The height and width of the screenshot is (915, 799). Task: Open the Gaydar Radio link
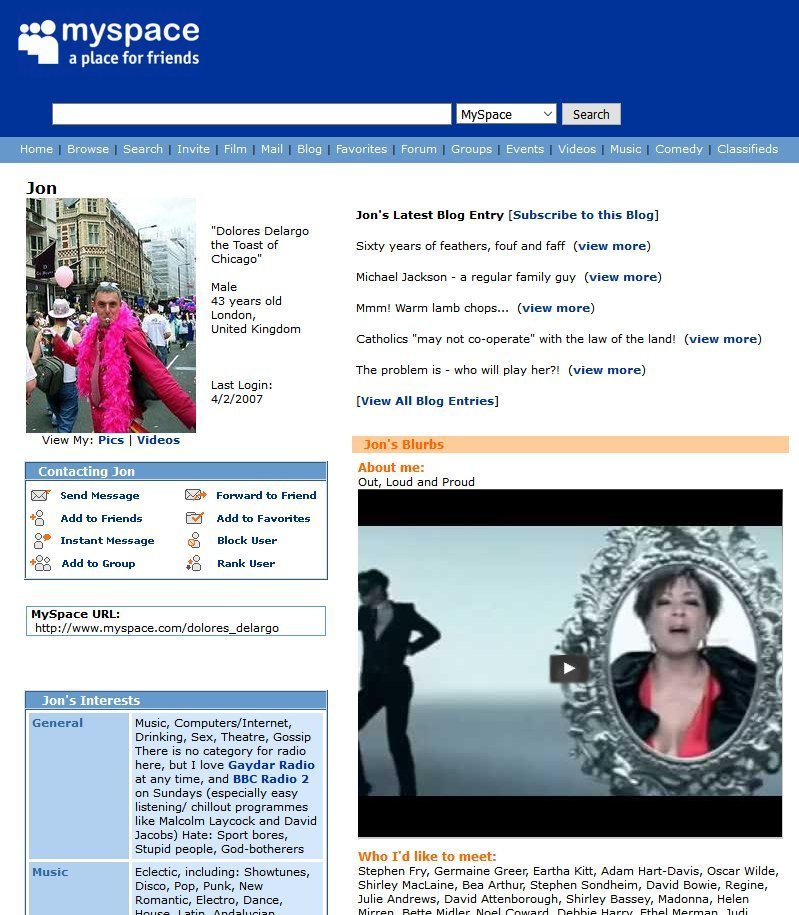point(271,765)
